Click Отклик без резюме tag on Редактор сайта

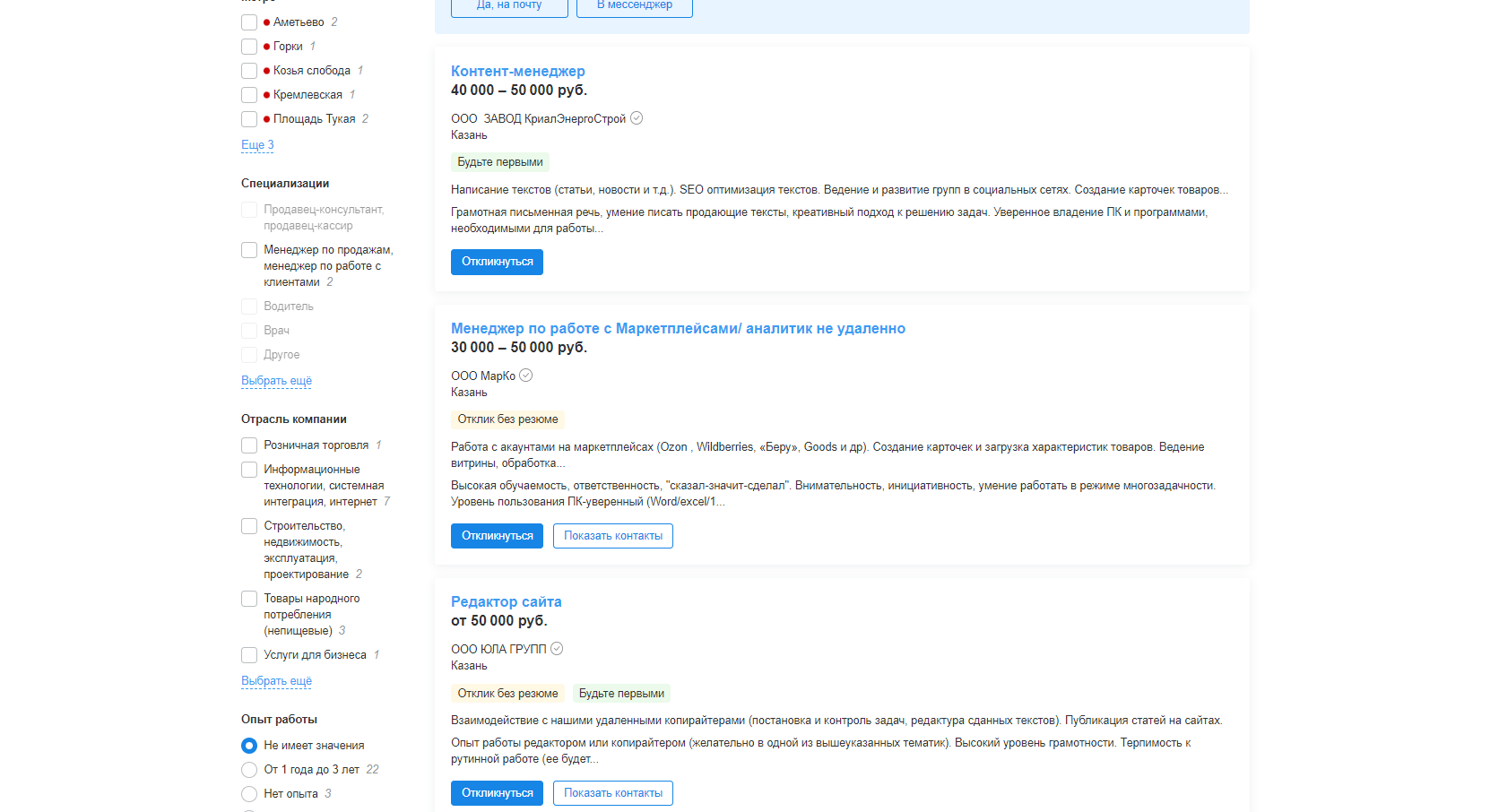coord(507,694)
